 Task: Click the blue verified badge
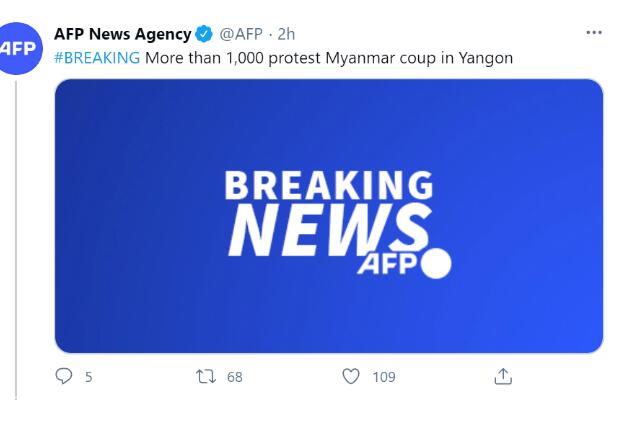204,34
